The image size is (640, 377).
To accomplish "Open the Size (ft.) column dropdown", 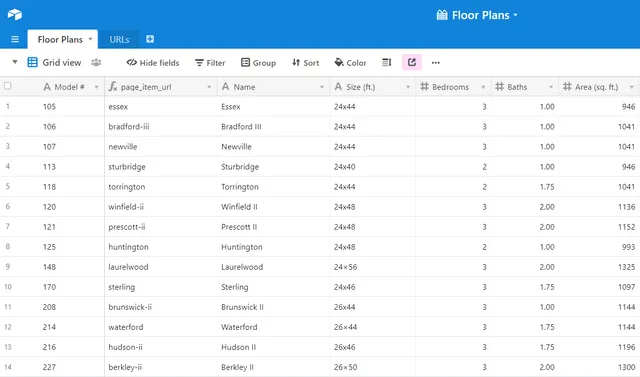I will [x=408, y=87].
